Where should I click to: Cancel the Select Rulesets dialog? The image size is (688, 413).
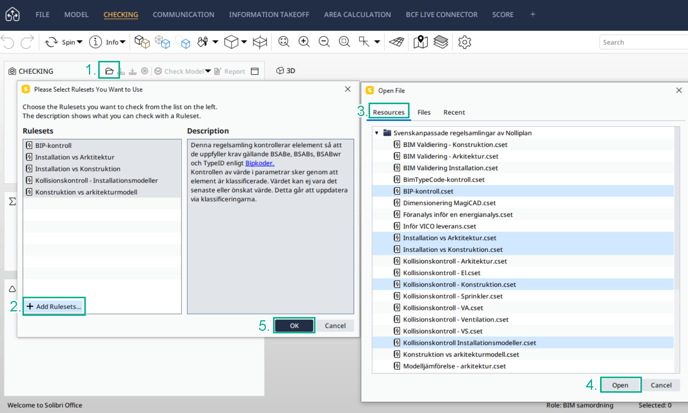335,326
